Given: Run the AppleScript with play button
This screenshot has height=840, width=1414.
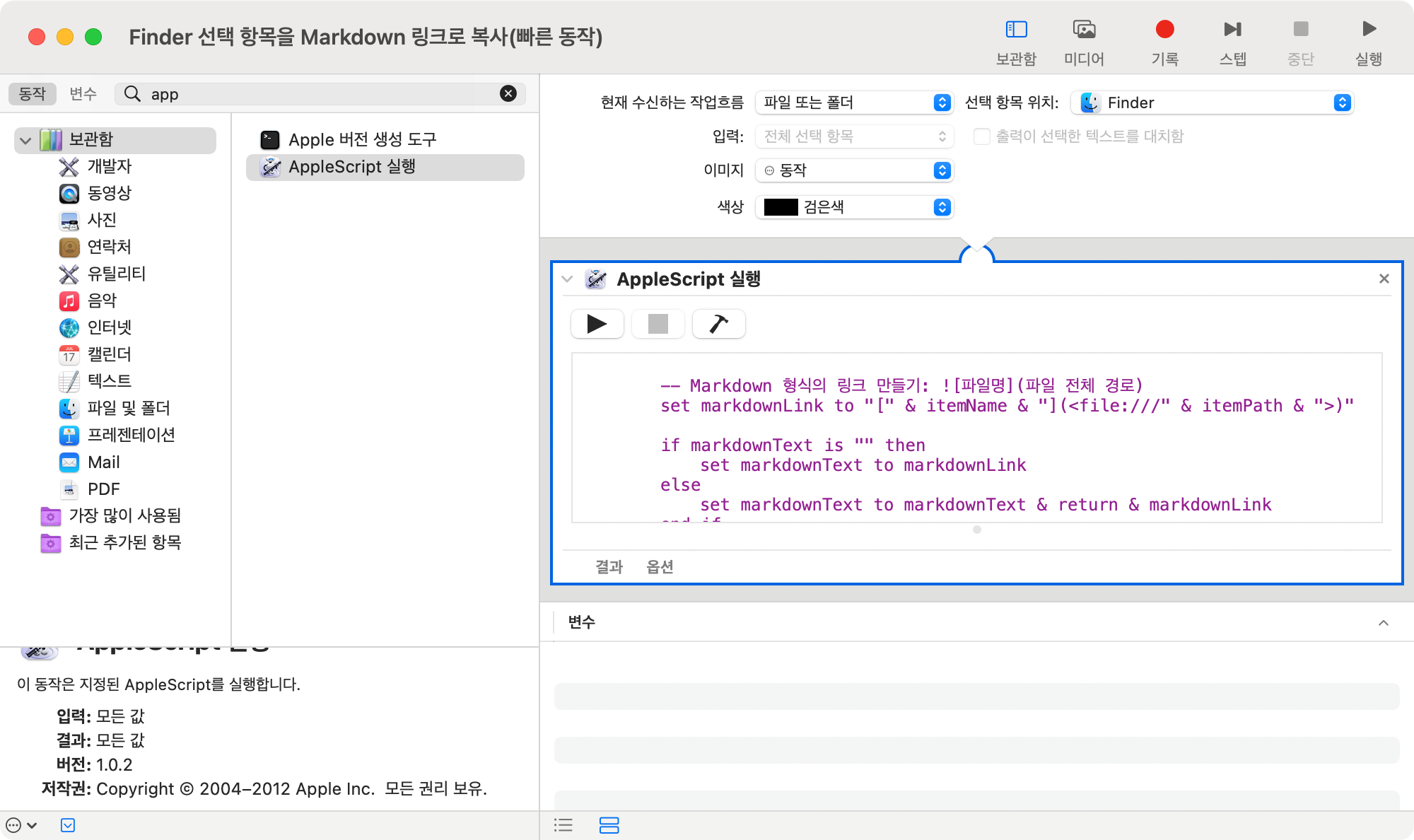Looking at the screenshot, I should 597,324.
